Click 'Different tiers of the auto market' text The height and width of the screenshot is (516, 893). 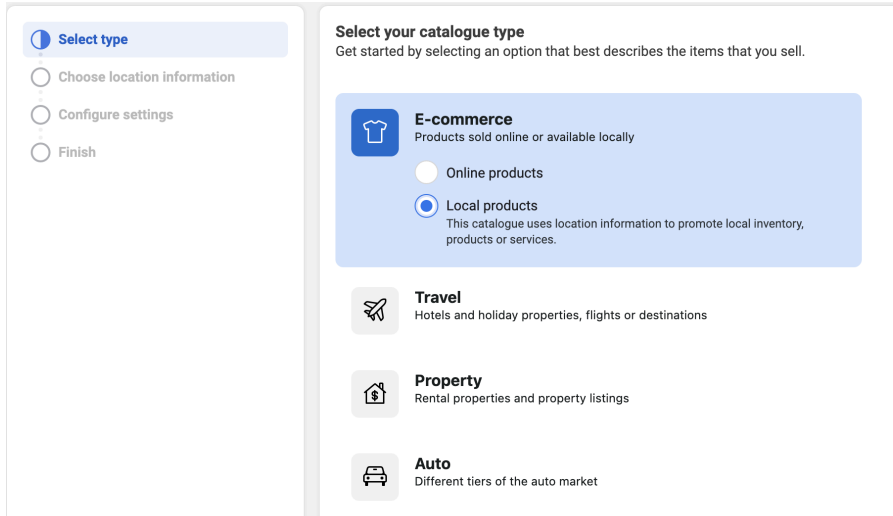tap(506, 482)
